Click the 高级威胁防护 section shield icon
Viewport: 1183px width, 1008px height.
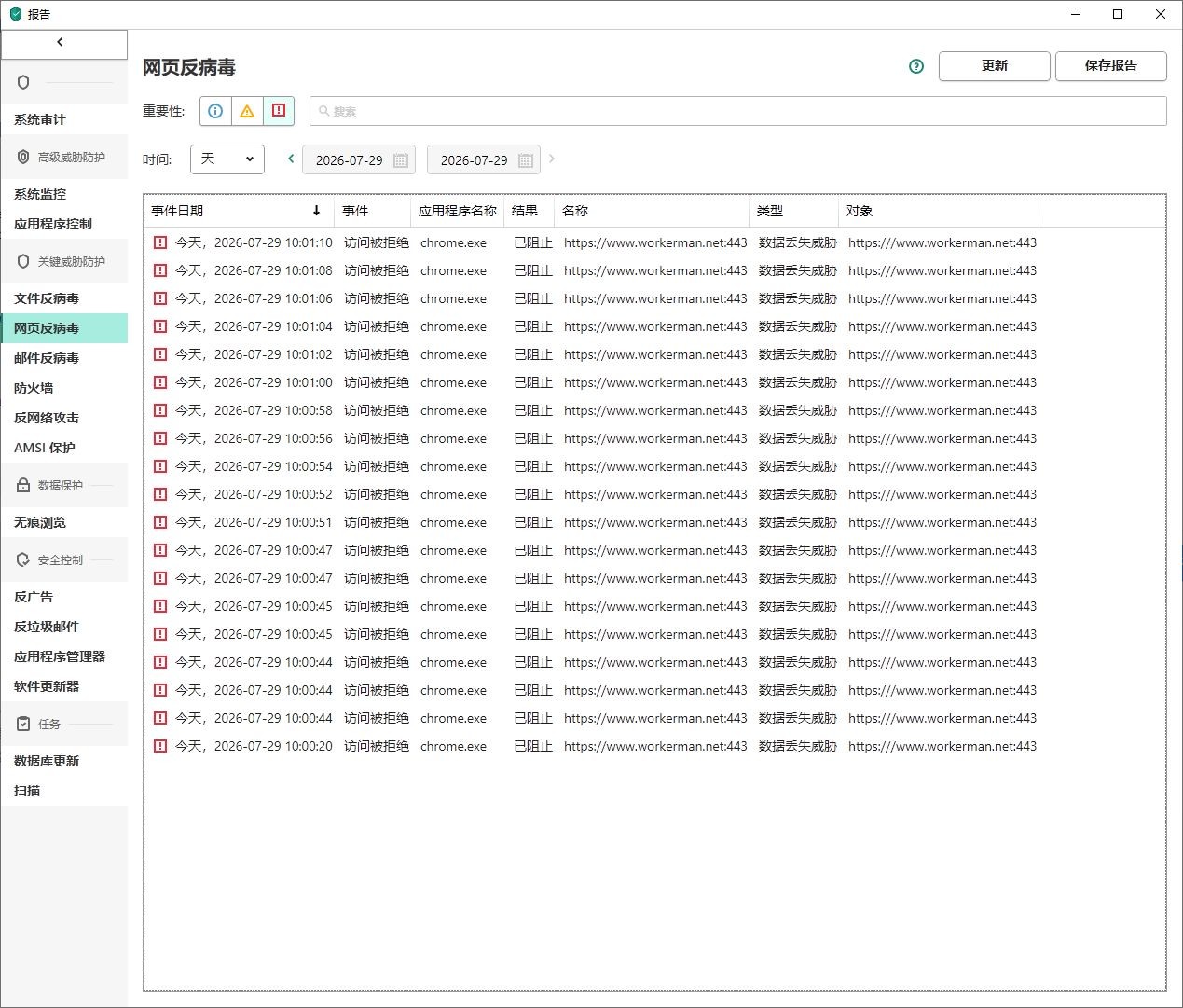[x=23, y=157]
